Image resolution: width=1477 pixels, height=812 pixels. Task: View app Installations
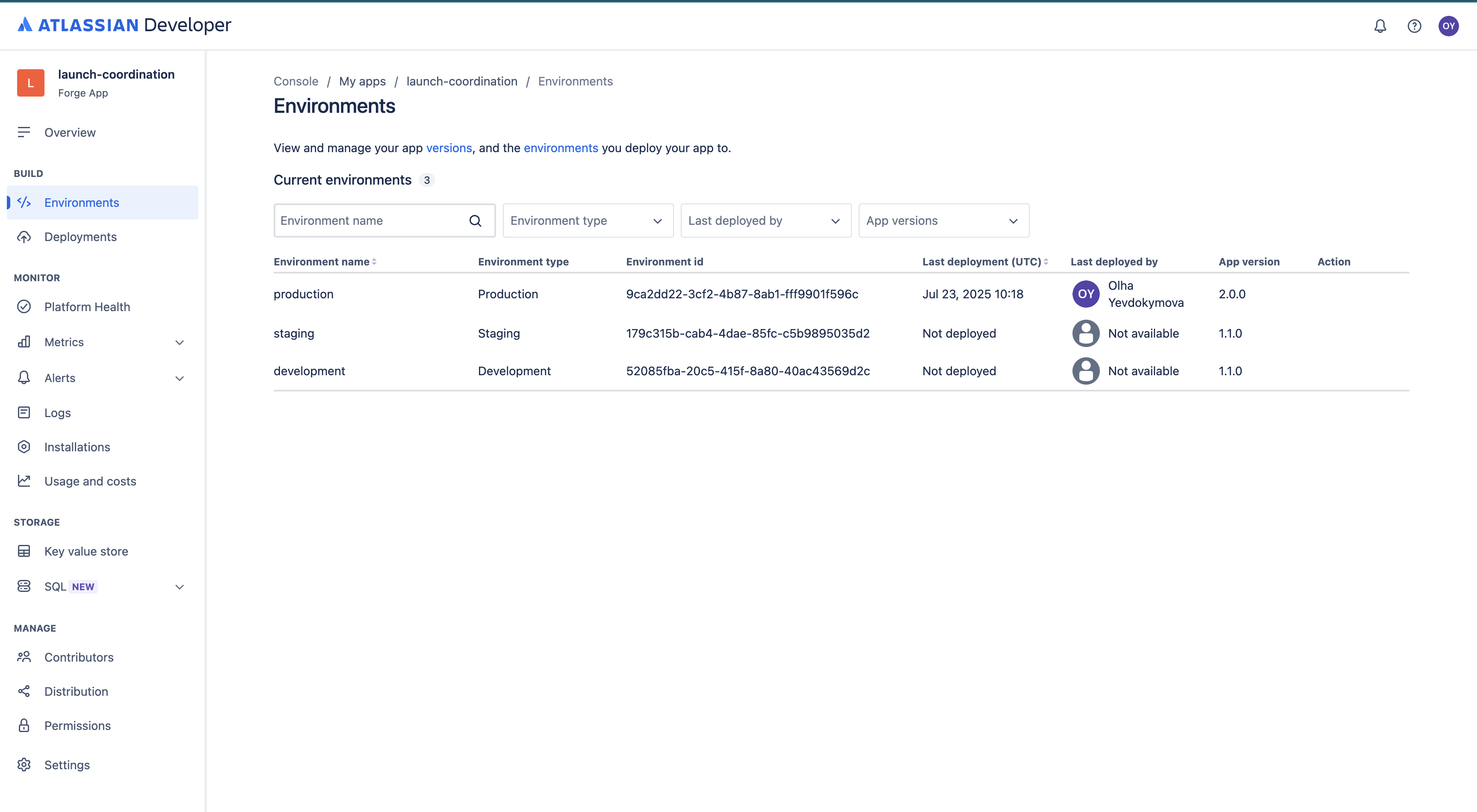(77, 447)
